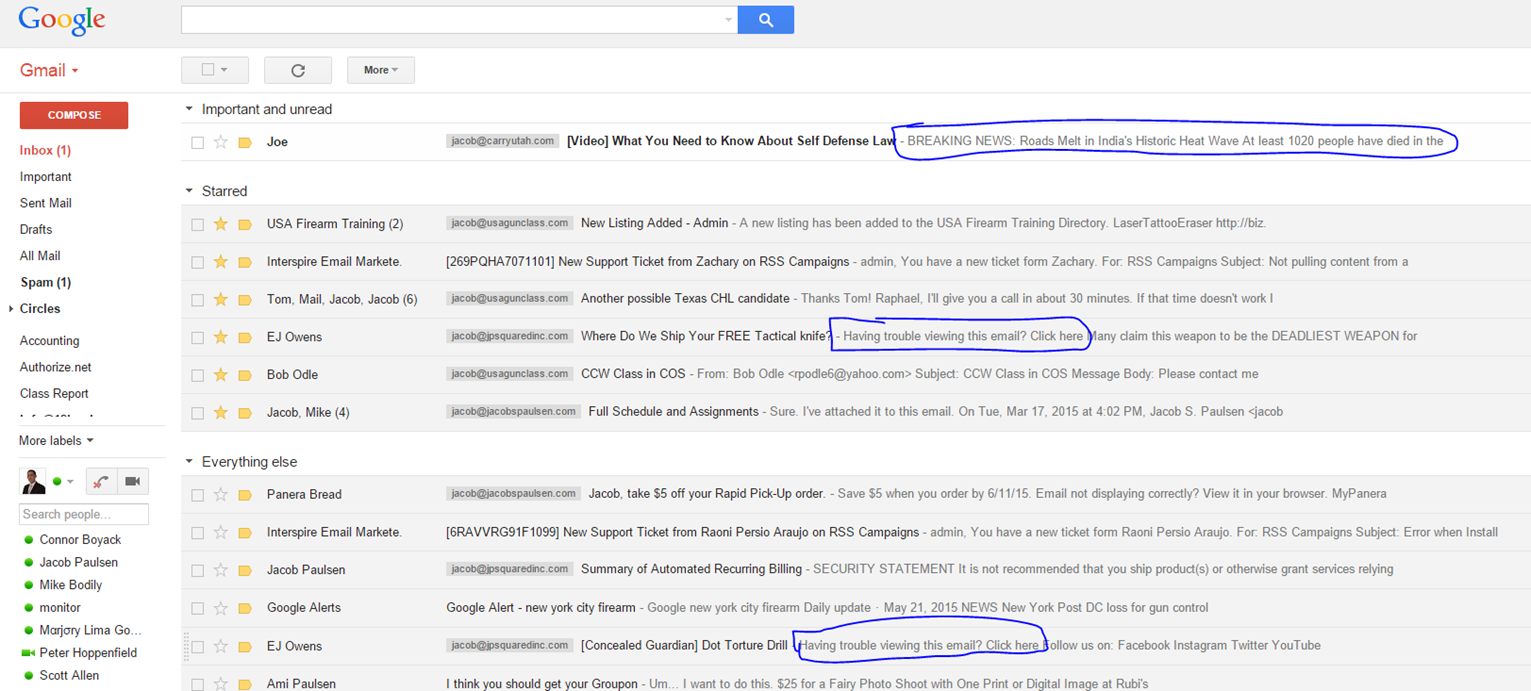Expand More labels list
This screenshot has height=691, width=1531.
tap(56, 441)
